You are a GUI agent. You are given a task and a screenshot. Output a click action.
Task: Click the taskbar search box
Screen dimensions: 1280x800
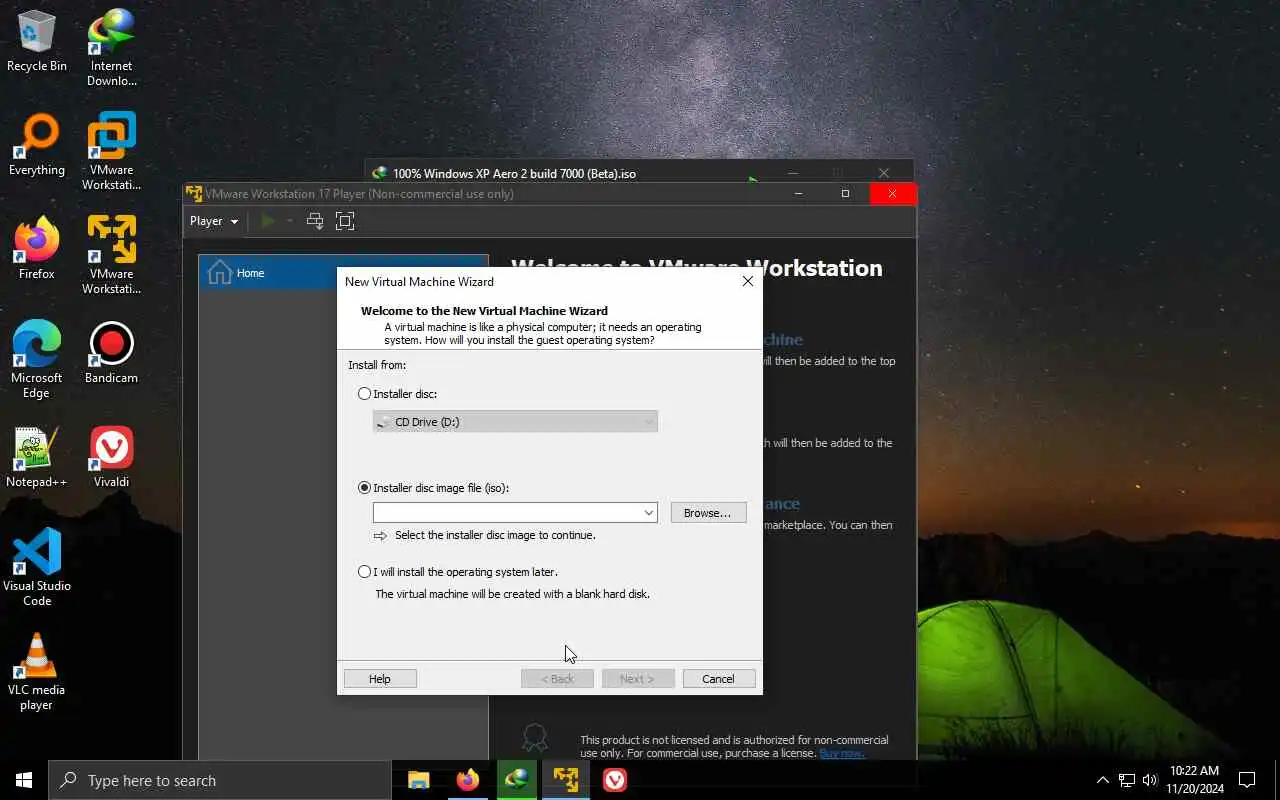point(220,780)
